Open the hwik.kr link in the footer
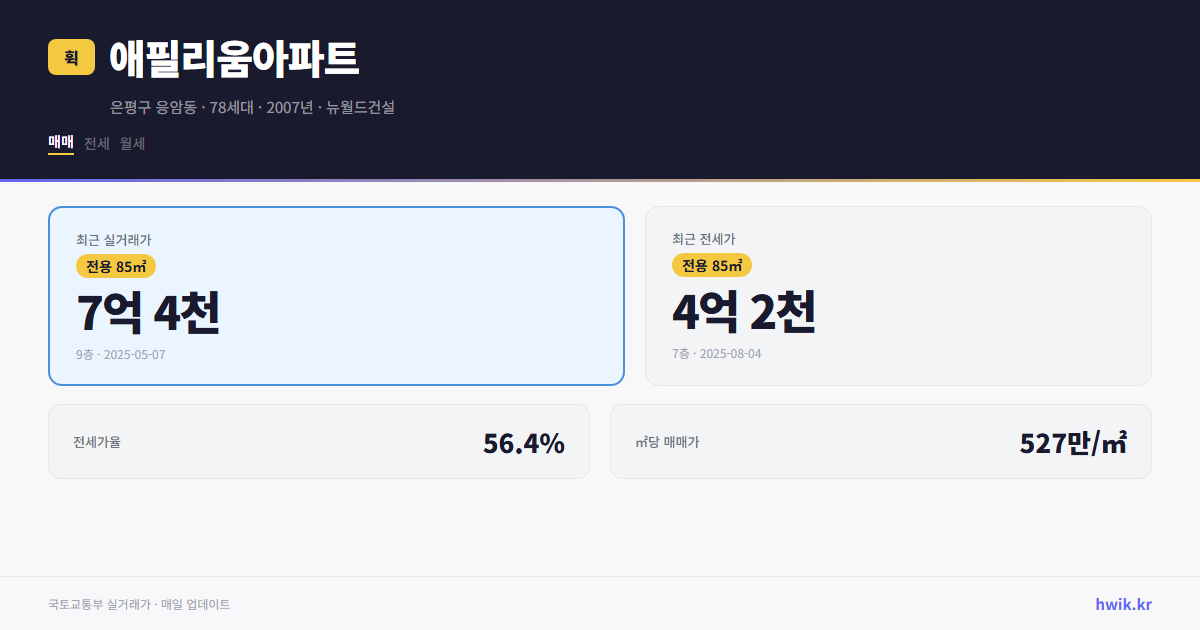The height and width of the screenshot is (630, 1200). (1121, 603)
